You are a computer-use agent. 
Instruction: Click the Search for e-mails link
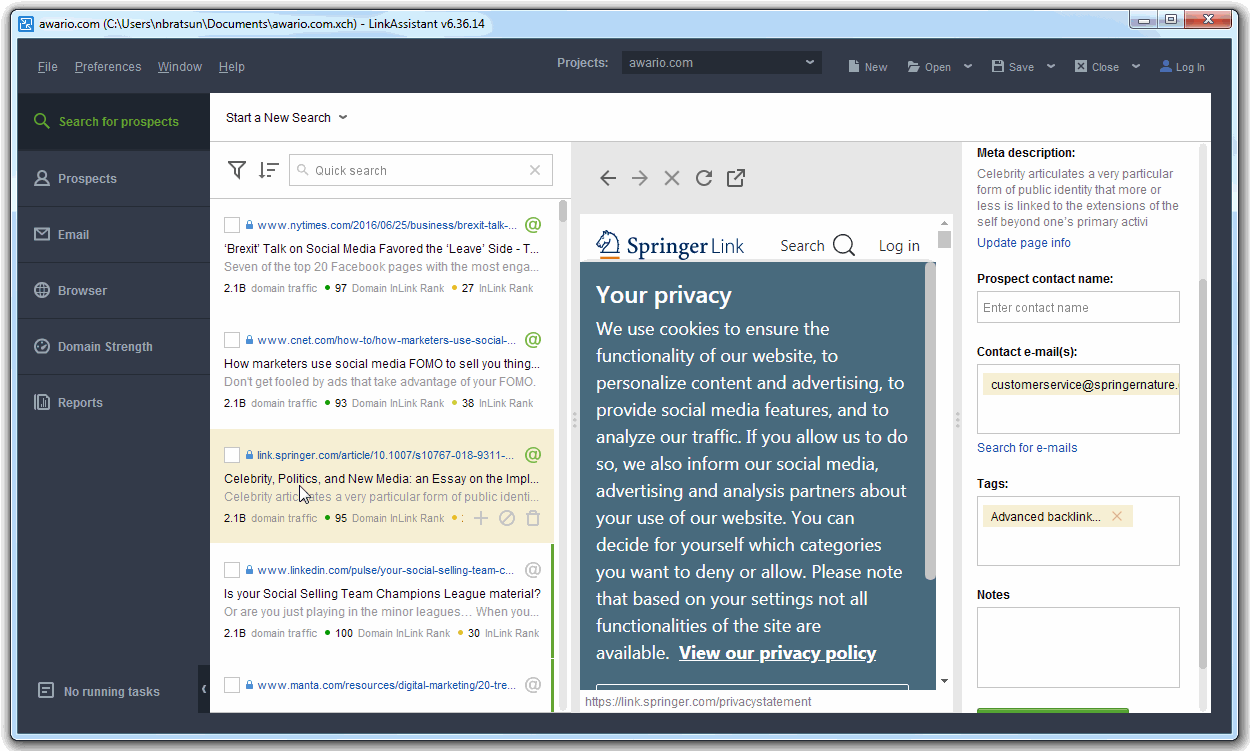pyautogui.click(x=1027, y=448)
